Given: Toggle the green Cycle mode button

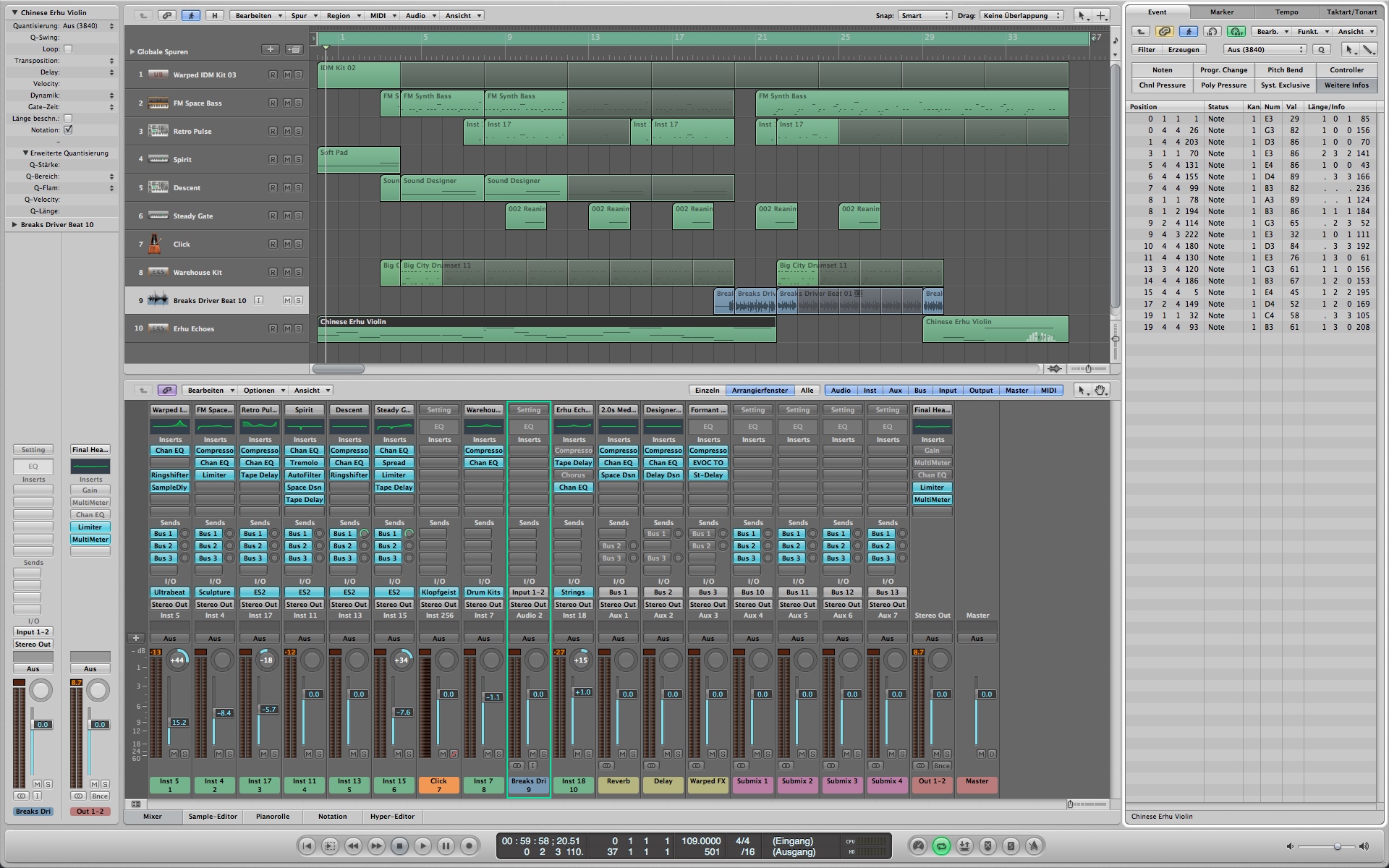Looking at the screenshot, I should point(941,846).
